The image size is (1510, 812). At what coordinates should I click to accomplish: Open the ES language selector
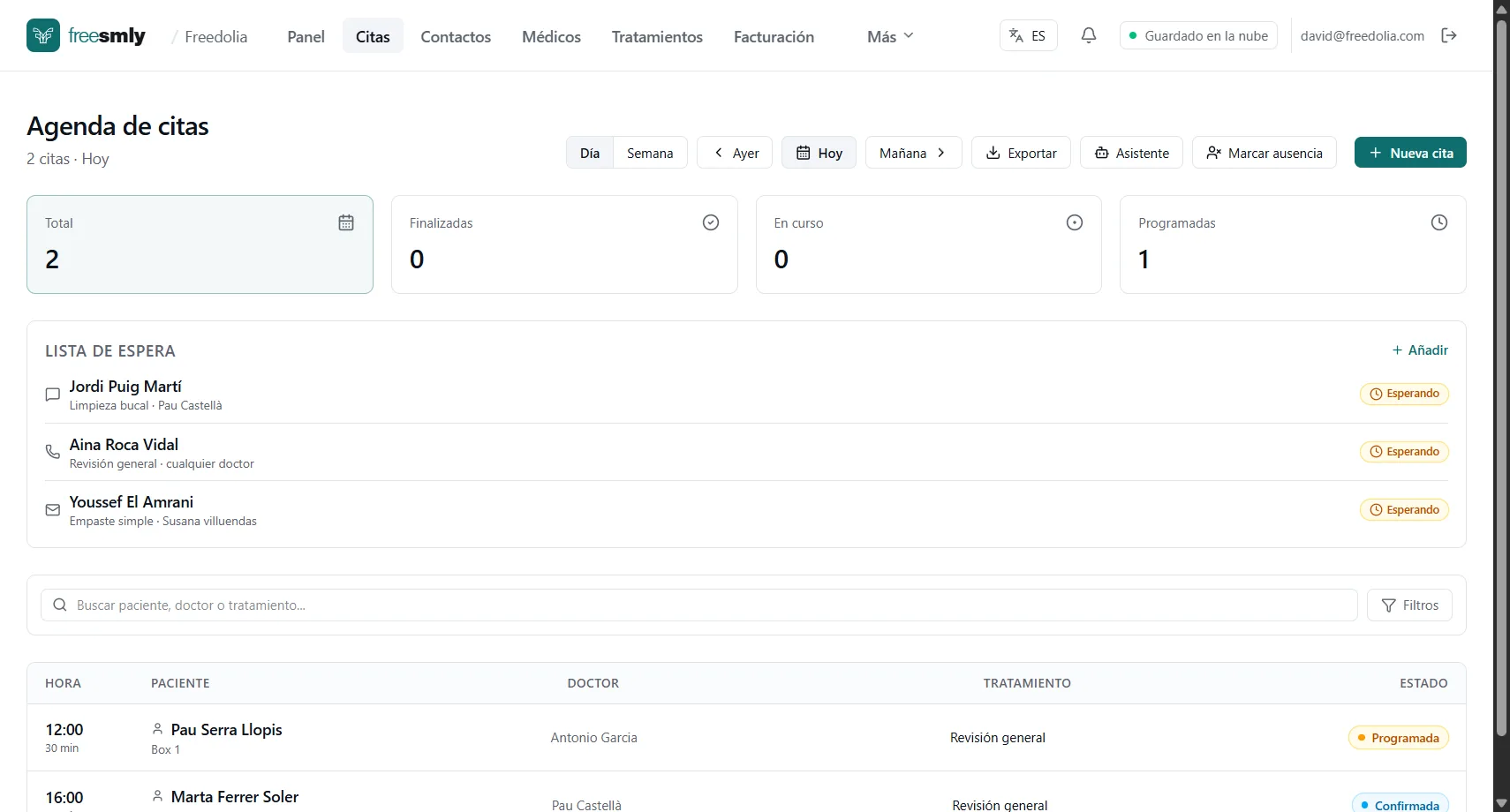1028,36
